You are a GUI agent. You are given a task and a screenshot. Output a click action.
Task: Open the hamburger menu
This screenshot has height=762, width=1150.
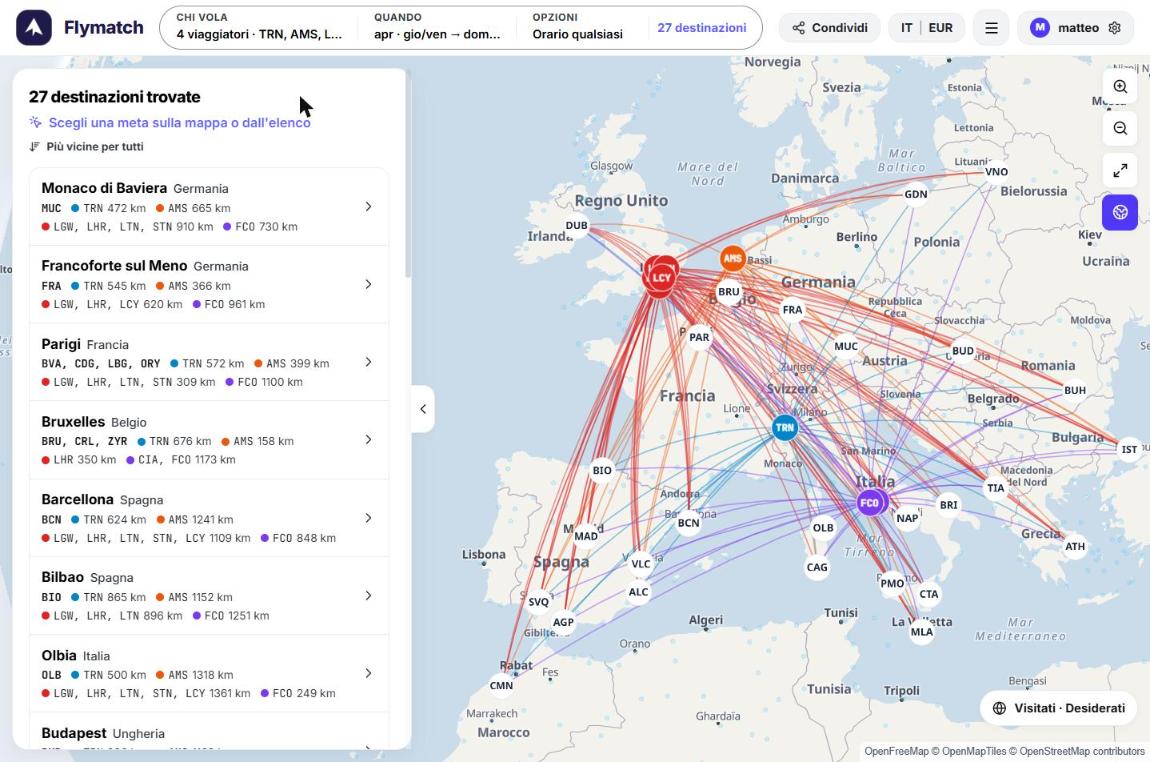(x=991, y=28)
